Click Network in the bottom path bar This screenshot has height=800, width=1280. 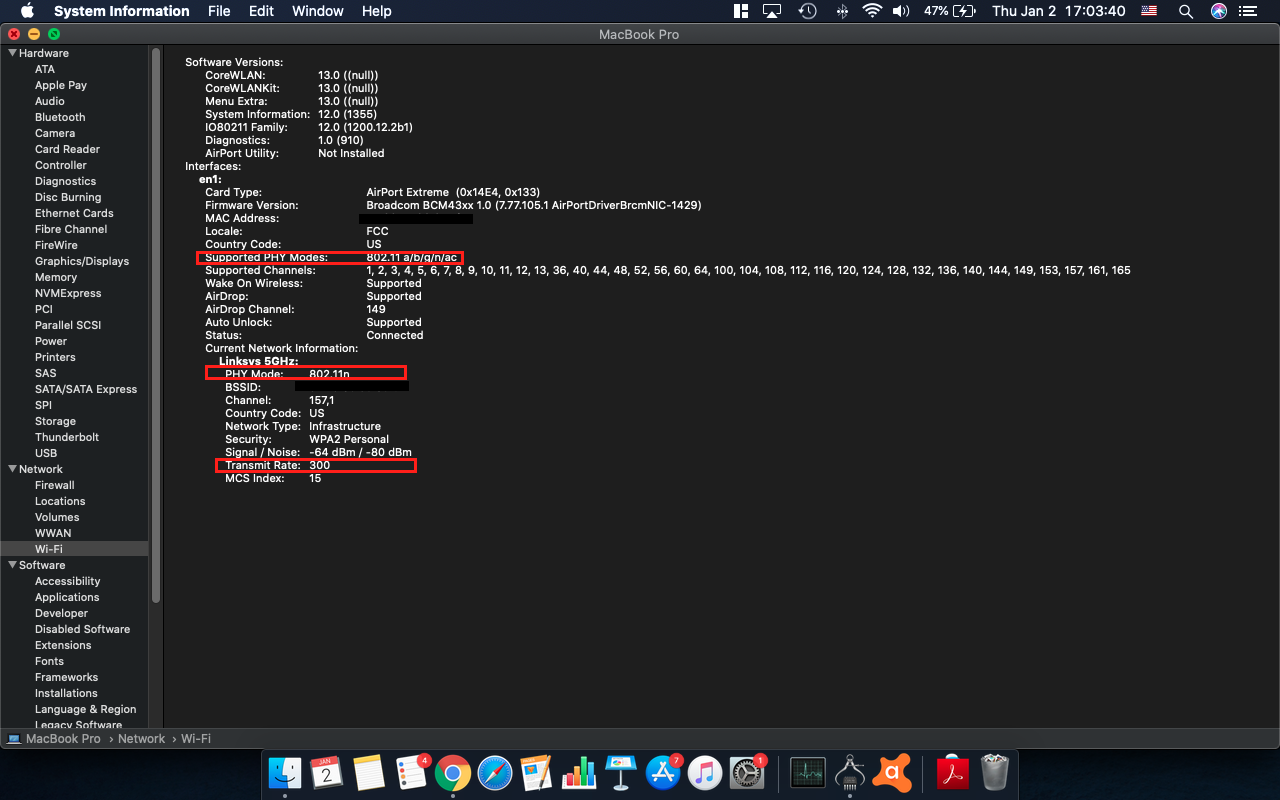tap(141, 739)
